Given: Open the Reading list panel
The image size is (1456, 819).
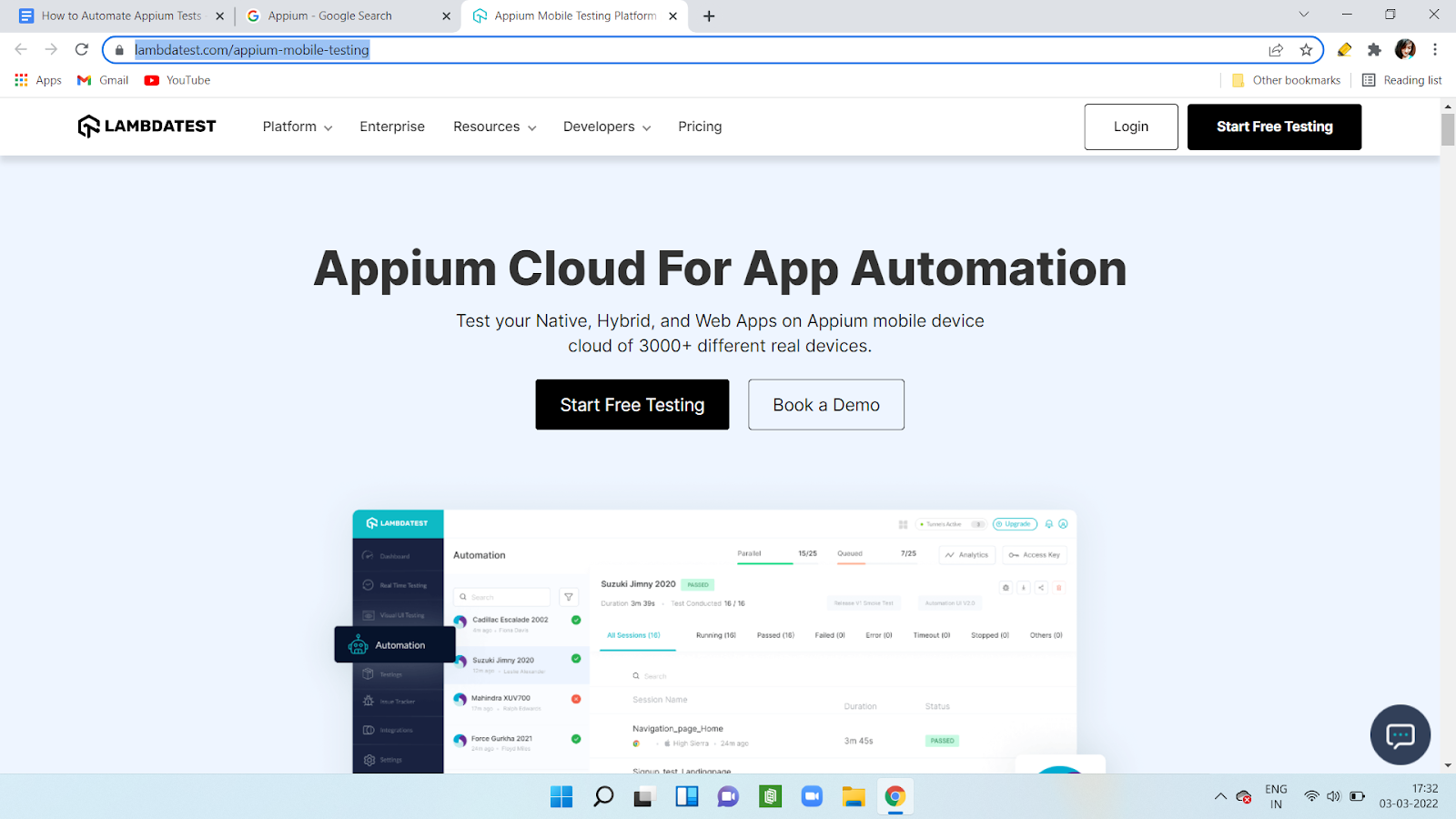Looking at the screenshot, I should (x=1401, y=80).
